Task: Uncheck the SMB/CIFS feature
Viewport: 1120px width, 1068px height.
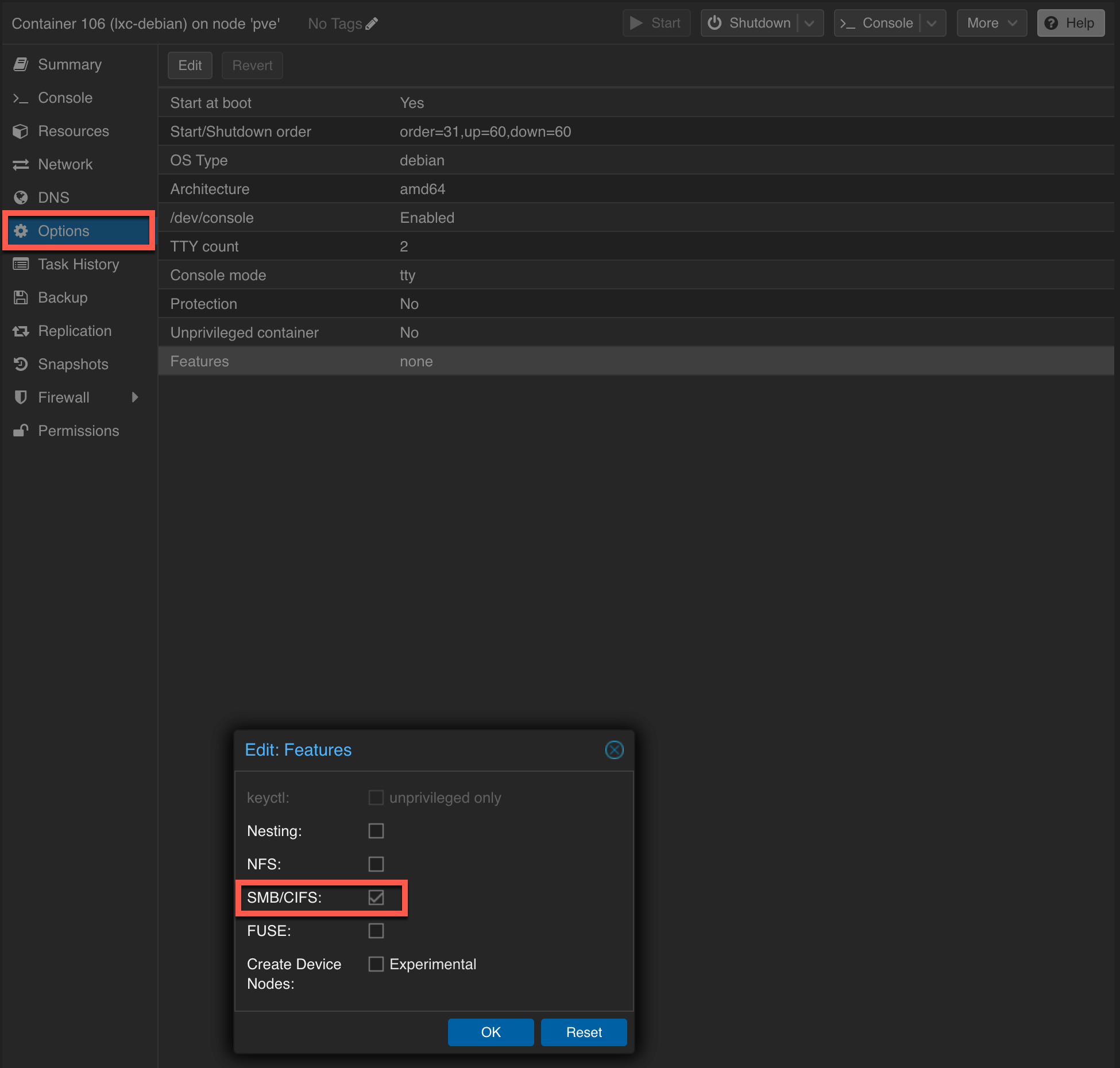Action: [376, 897]
